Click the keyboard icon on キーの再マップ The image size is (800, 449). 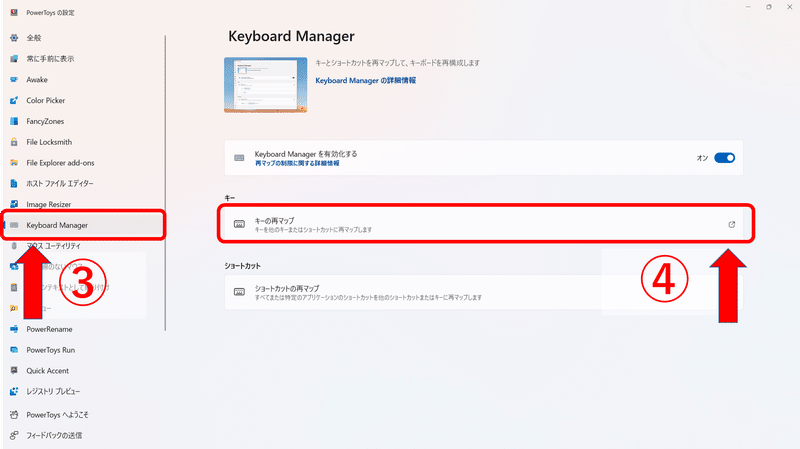pos(239,224)
